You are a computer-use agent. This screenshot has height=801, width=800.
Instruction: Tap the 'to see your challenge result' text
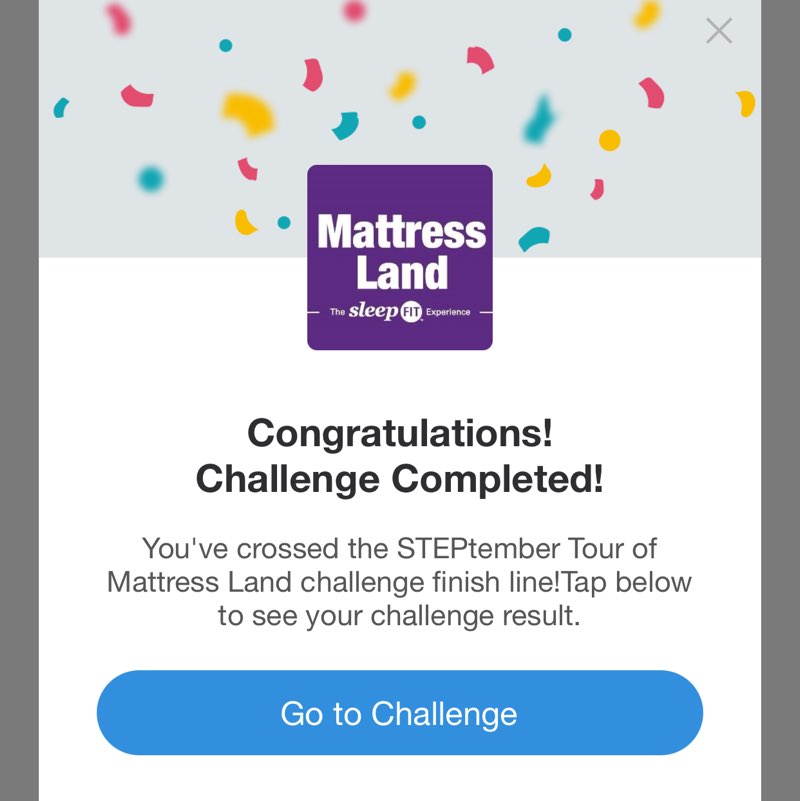(x=399, y=615)
